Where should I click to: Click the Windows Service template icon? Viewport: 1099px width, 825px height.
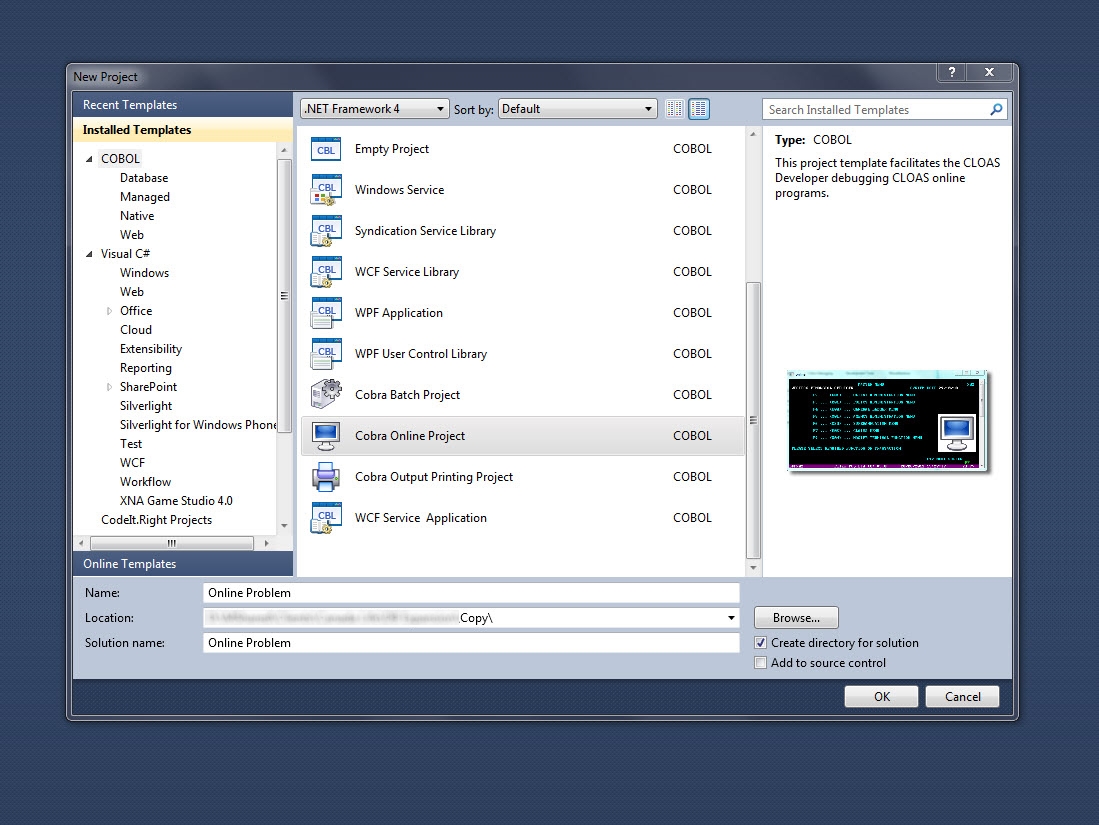click(x=326, y=190)
